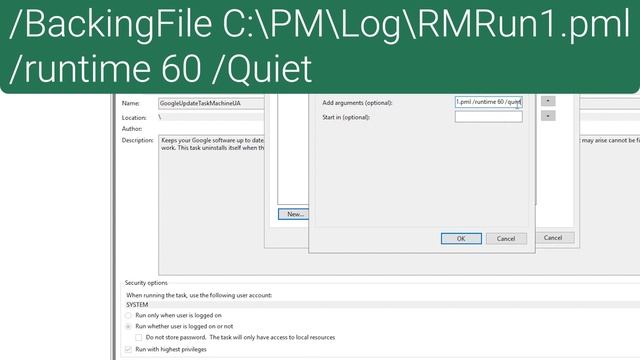The image size is (640, 360).
Task: Click the OK button in the action dialog
Action: [x=461, y=239]
